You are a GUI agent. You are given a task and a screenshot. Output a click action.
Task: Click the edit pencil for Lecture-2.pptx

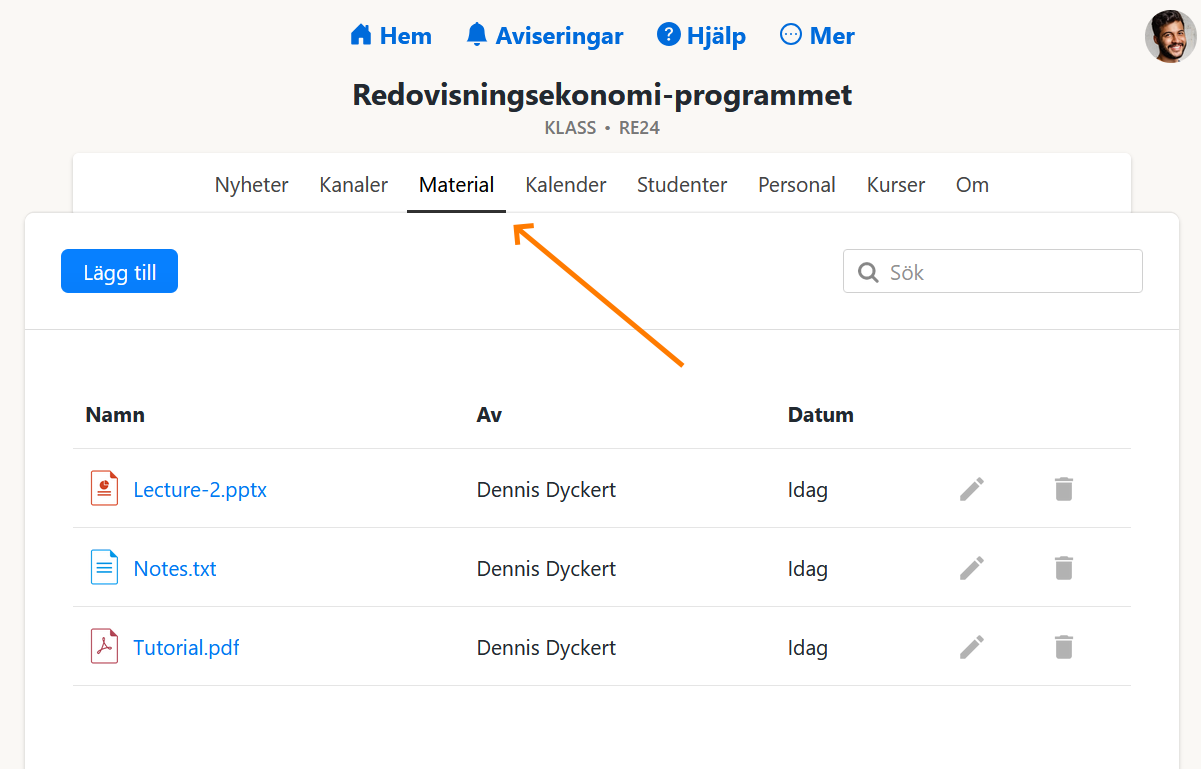[972, 489]
